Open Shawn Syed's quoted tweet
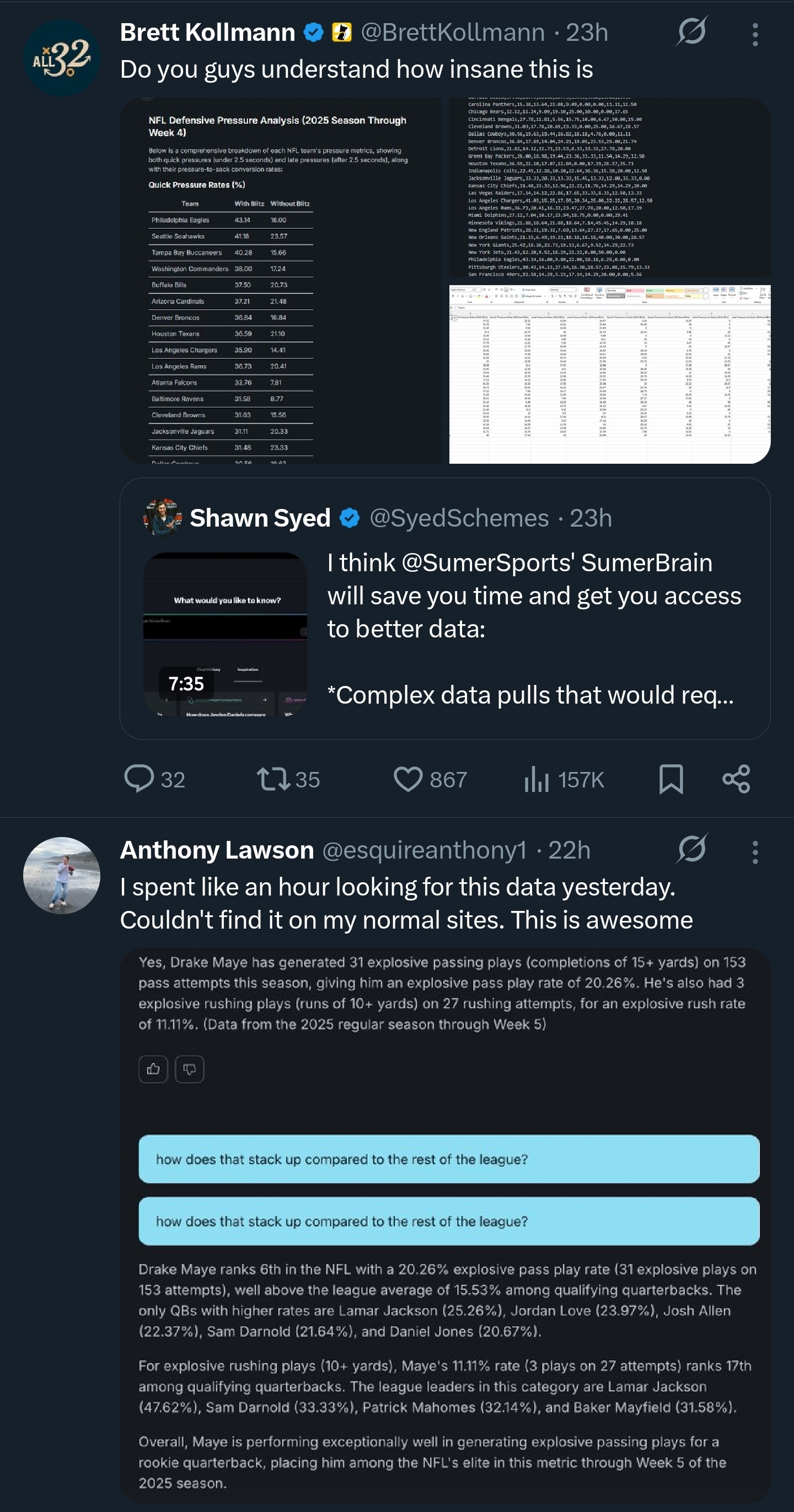 point(445,609)
